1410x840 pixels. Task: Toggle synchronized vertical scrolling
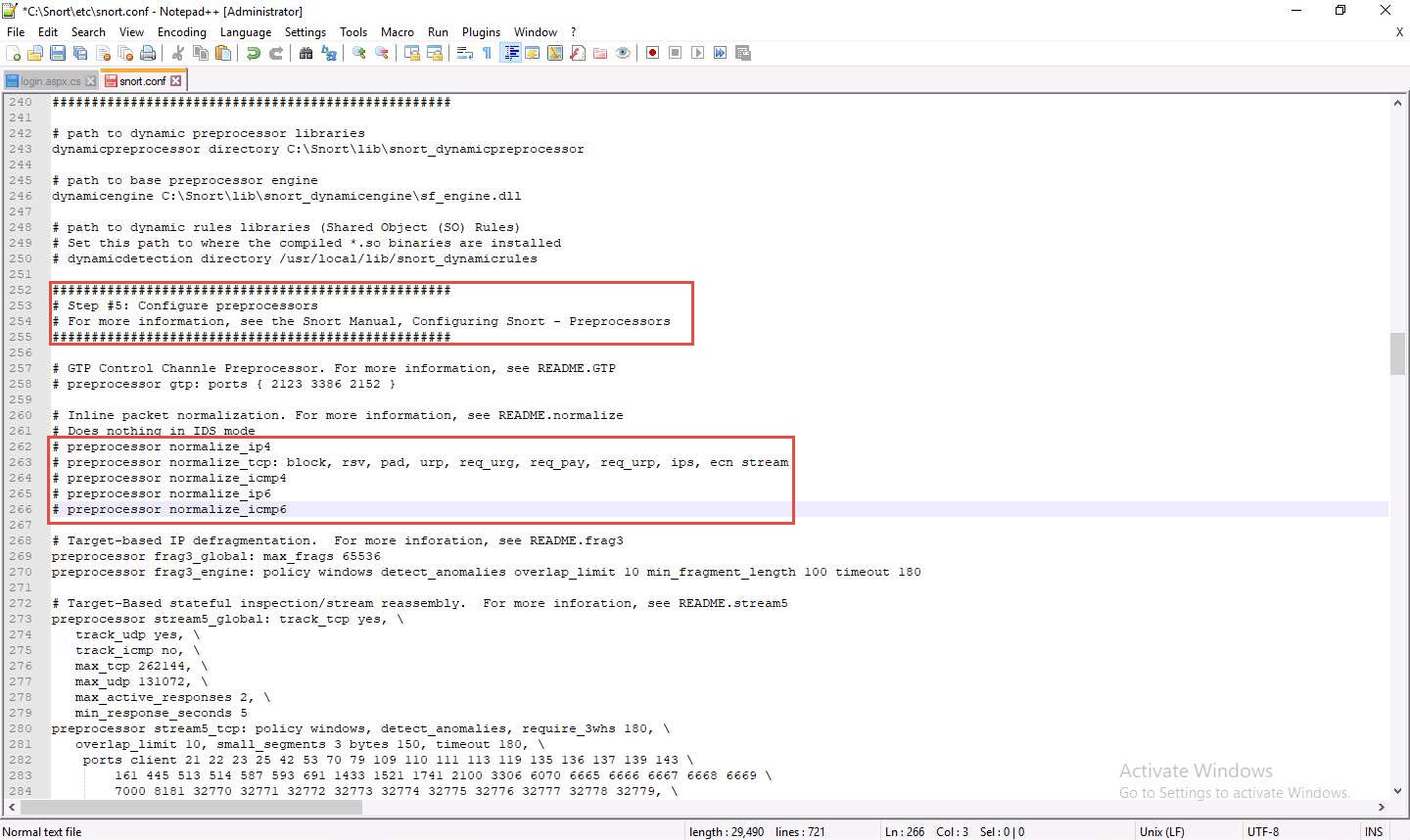coord(412,53)
